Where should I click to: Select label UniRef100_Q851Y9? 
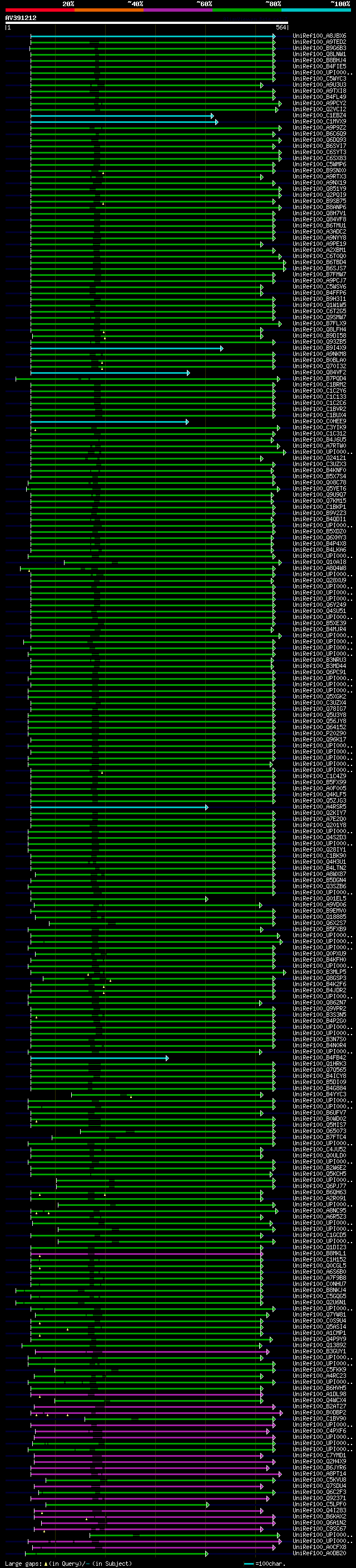319,189
